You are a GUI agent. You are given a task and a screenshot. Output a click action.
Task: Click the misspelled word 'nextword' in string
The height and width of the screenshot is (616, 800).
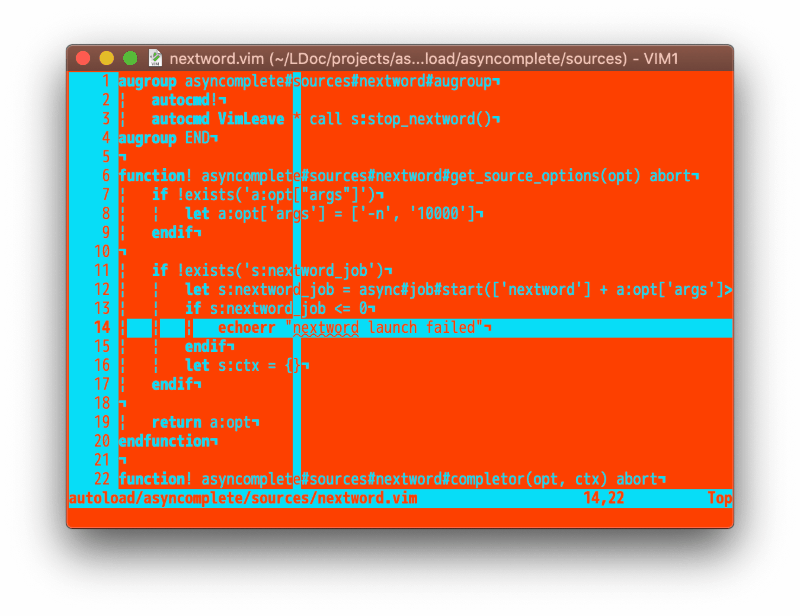(x=326, y=328)
